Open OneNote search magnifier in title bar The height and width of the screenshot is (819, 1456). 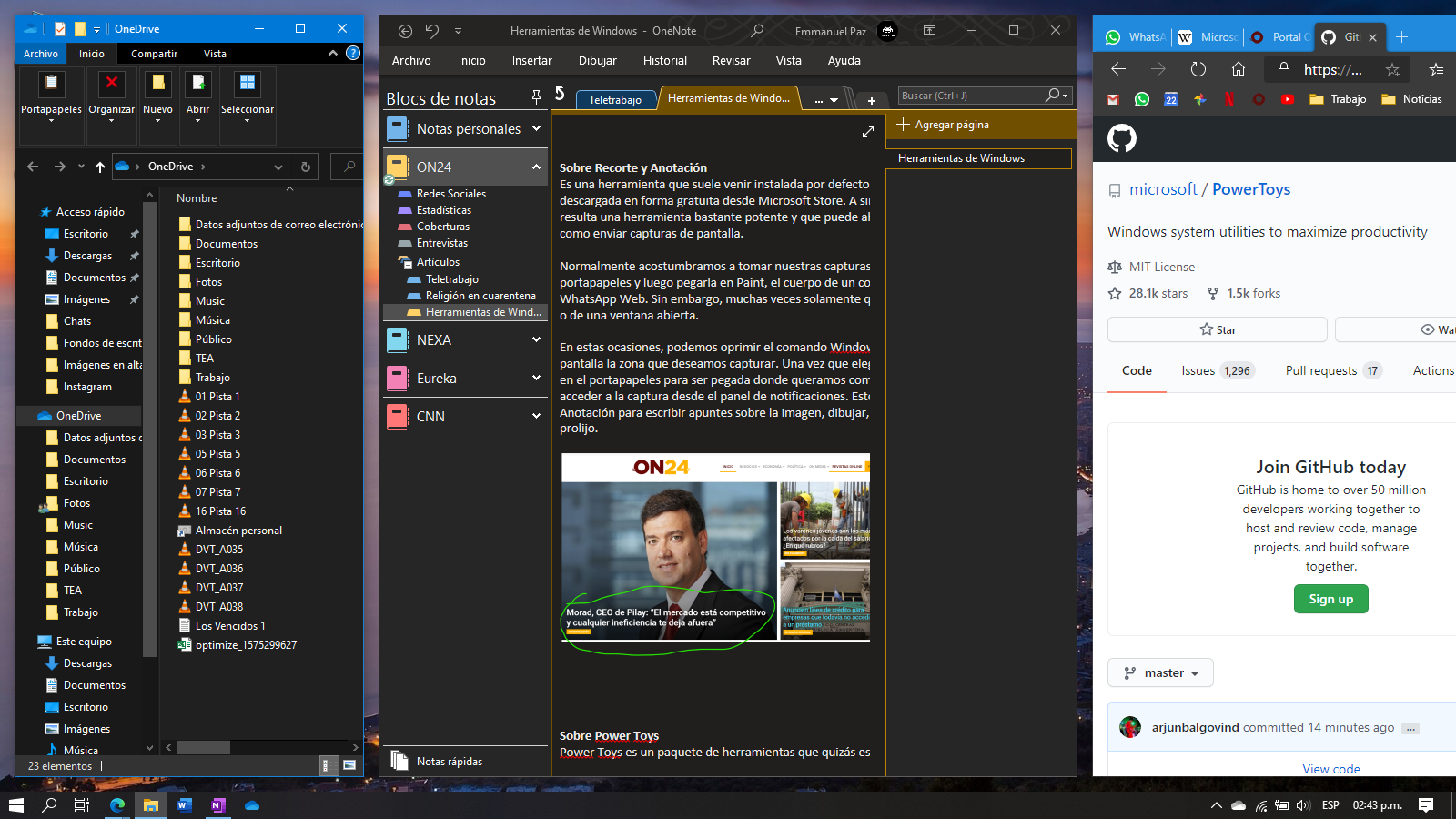click(757, 31)
